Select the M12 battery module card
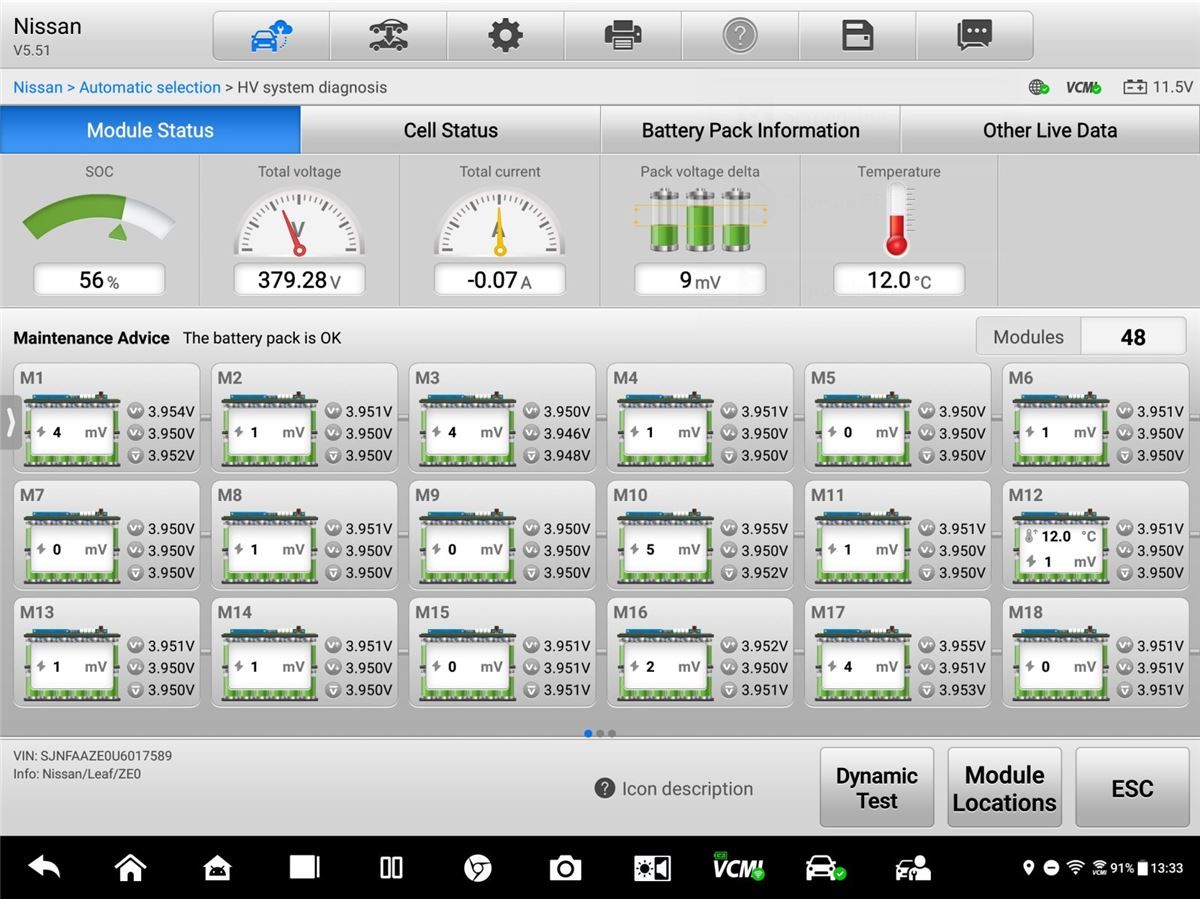Screen dimensions: 1200x899 click(1096, 535)
